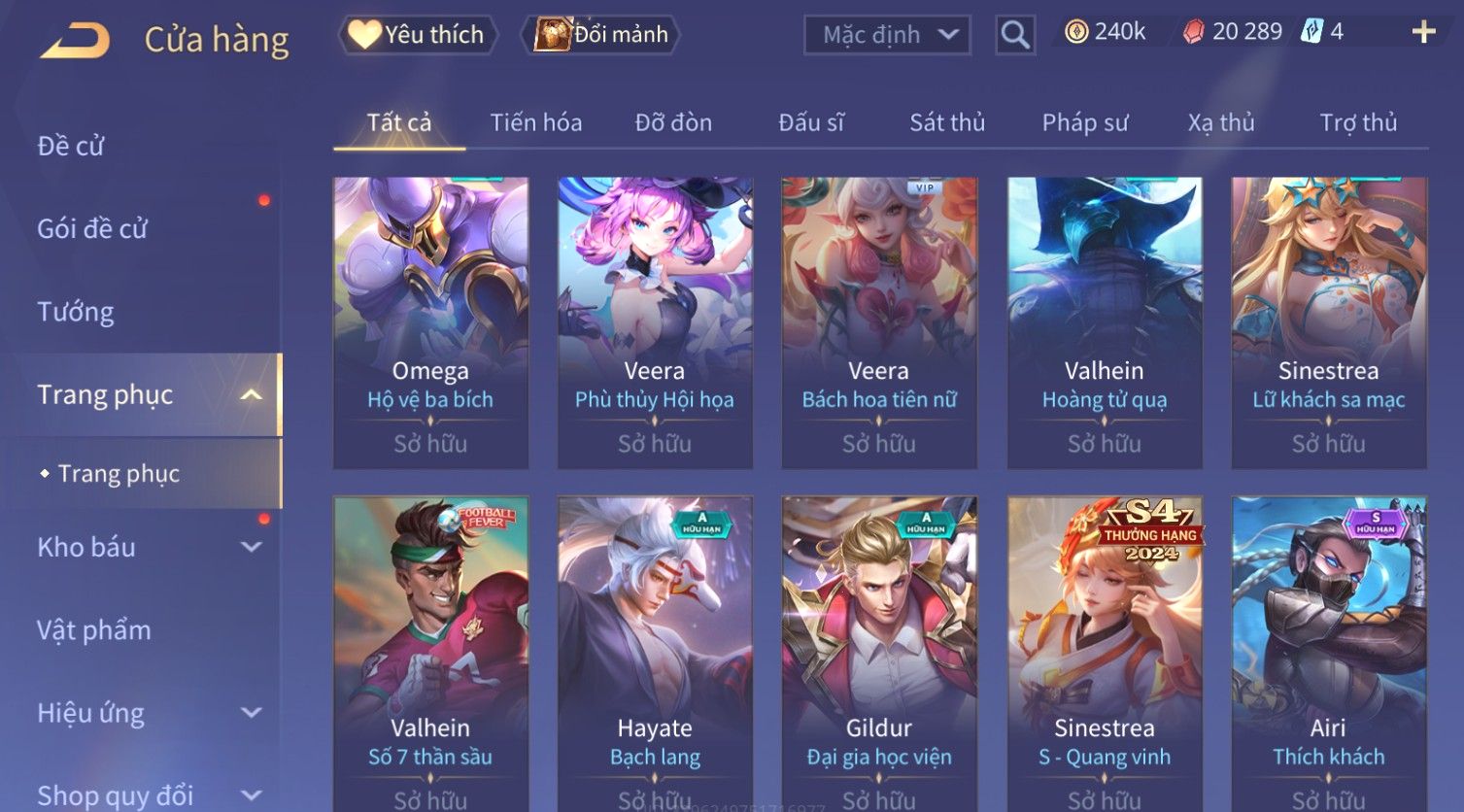
Task: Click the red gem currency icon
Action: (x=1193, y=32)
